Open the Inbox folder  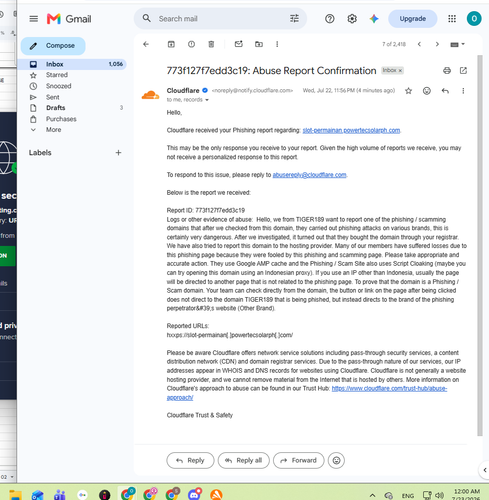click(72, 64)
